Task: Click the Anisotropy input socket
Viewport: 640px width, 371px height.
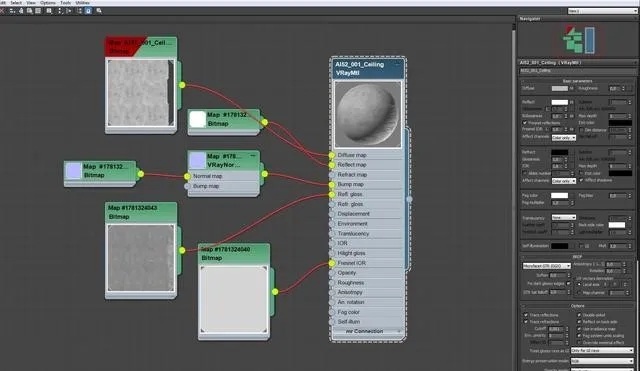Action: coord(332,293)
